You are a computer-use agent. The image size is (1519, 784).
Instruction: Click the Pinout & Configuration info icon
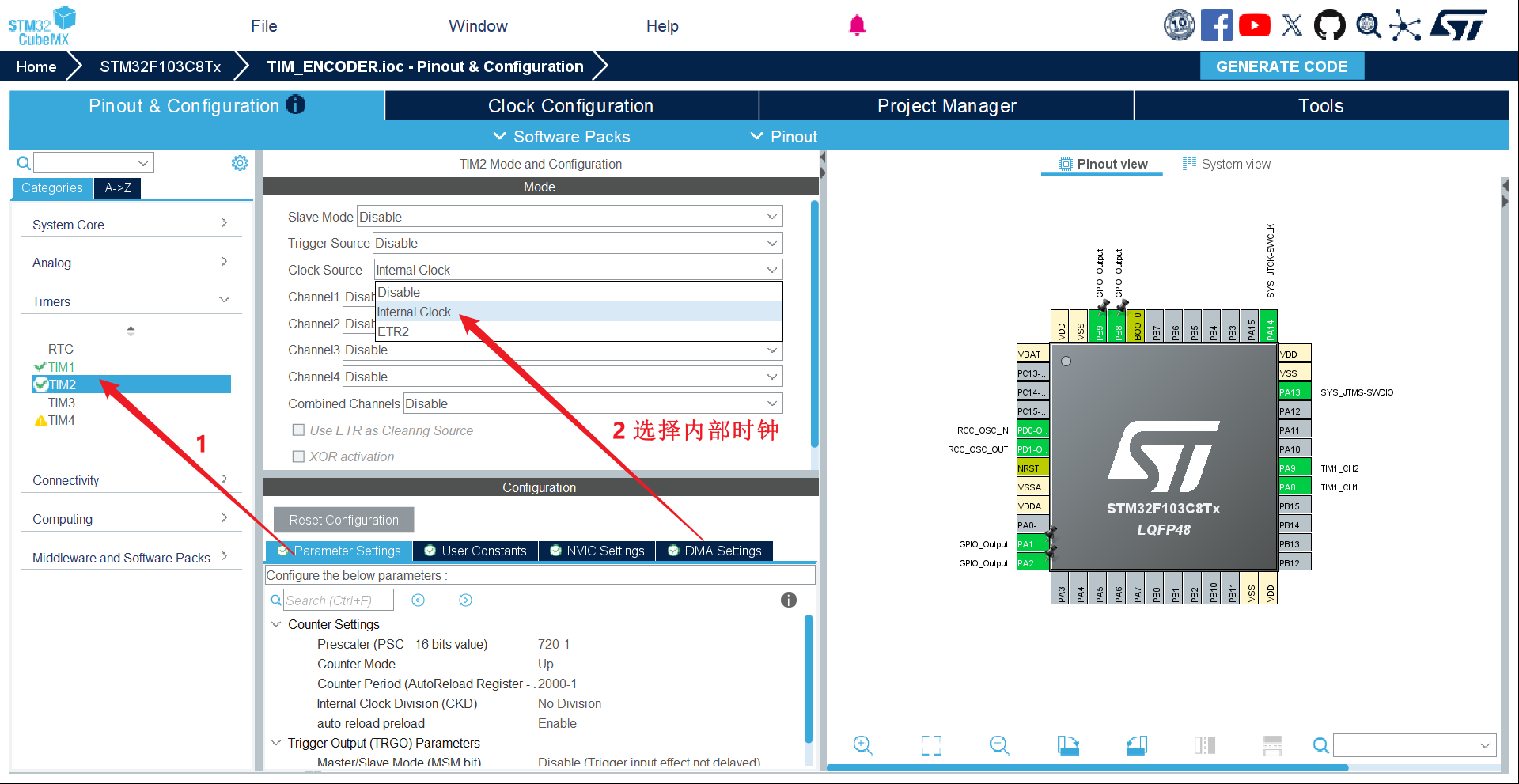point(296,104)
